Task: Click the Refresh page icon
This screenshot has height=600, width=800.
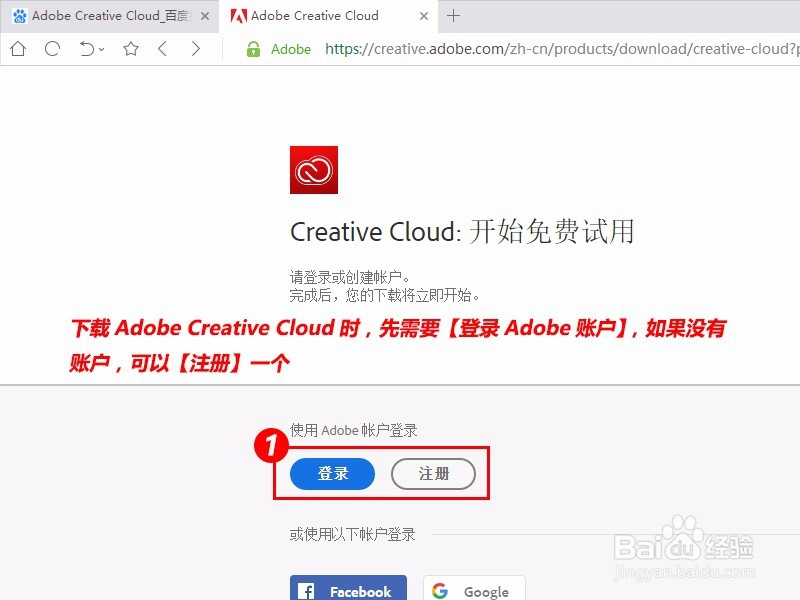Action: click(51, 48)
